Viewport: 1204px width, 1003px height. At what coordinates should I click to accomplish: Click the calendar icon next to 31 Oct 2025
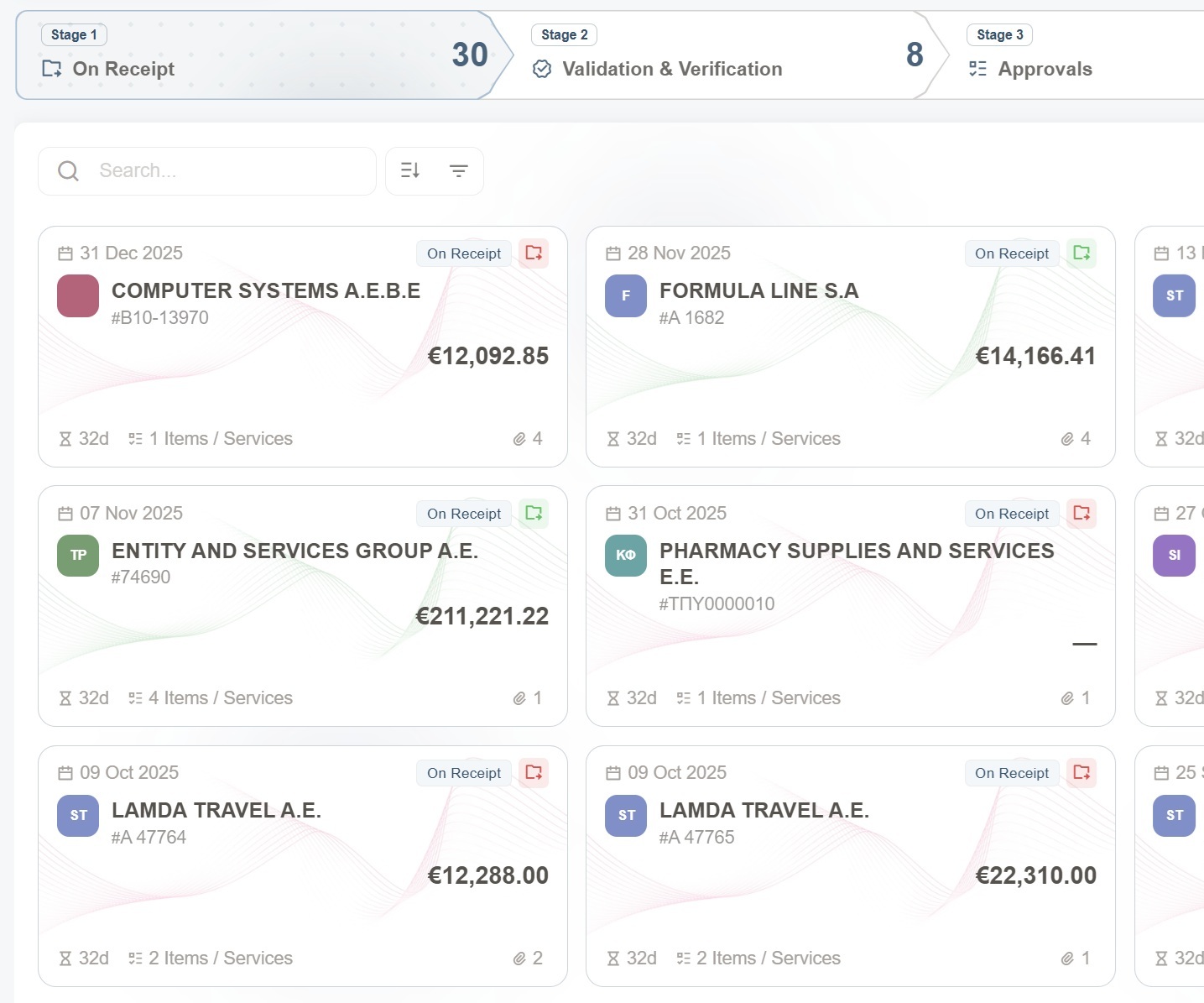[x=613, y=514]
